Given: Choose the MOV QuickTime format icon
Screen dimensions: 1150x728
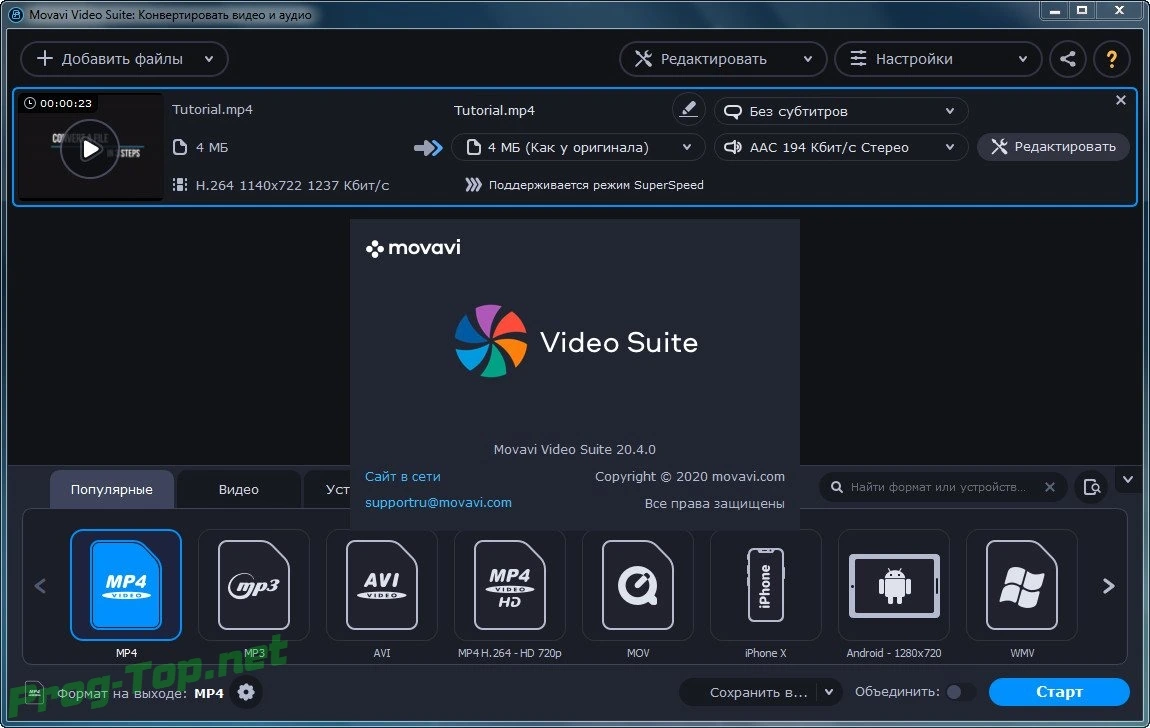Looking at the screenshot, I should pyautogui.click(x=637, y=584).
